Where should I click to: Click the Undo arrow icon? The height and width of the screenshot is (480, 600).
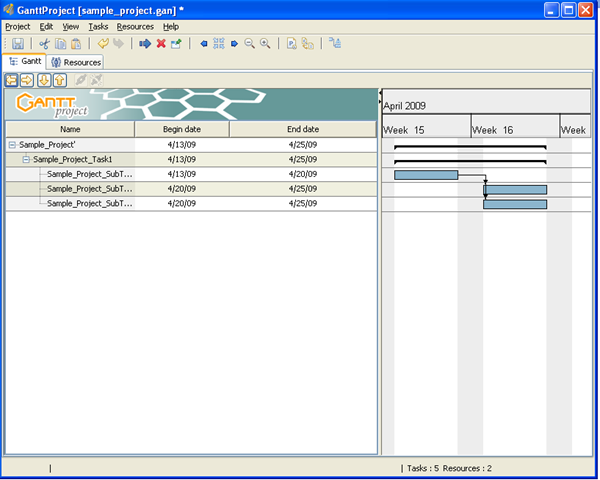pyautogui.click(x=102, y=44)
